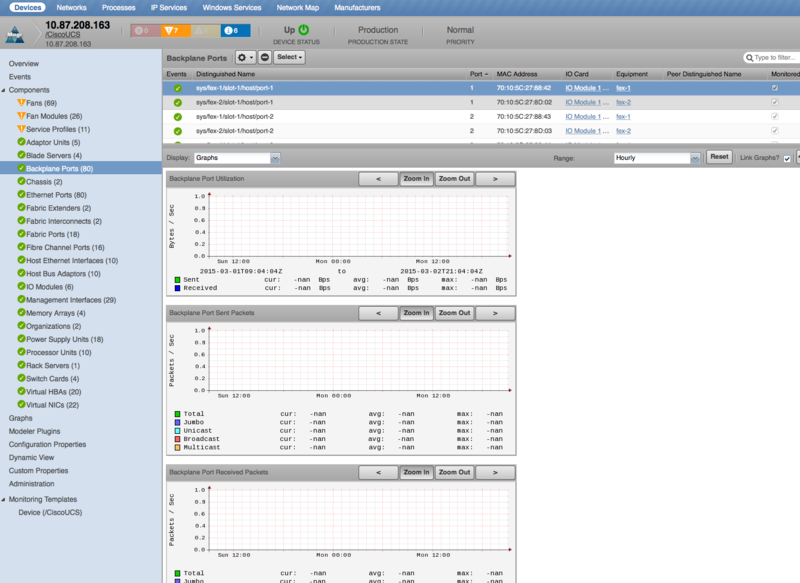Open the Network Map tab
Viewport: 800px width, 583px height.
coord(297,8)
